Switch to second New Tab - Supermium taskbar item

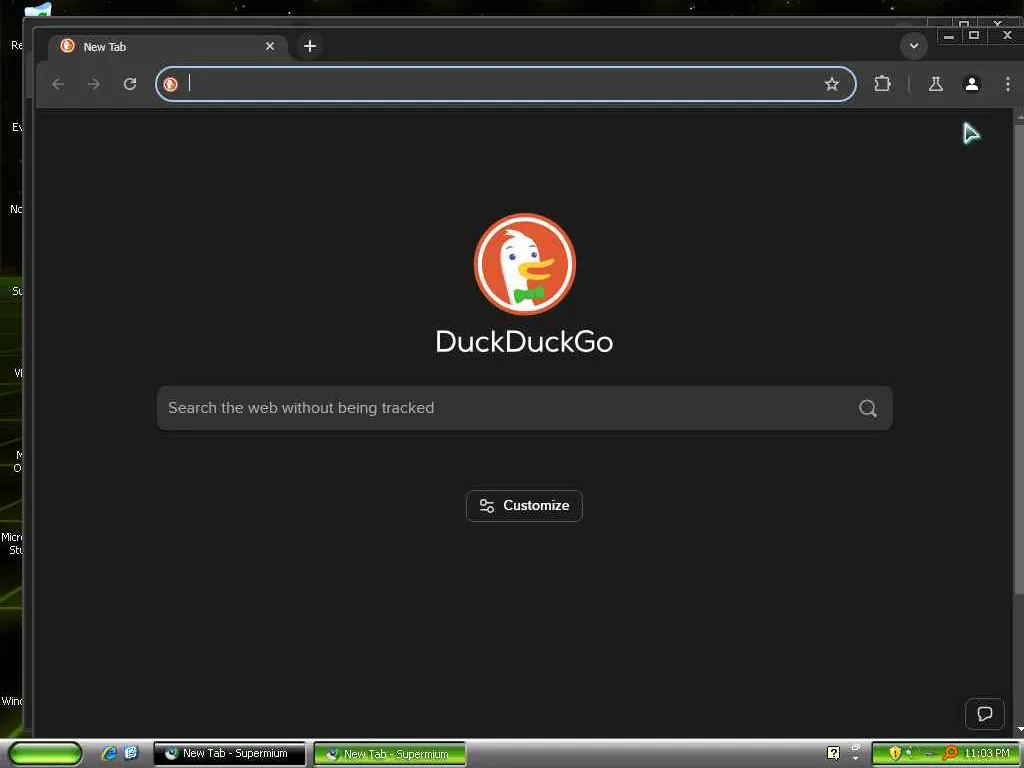(390, 754)
